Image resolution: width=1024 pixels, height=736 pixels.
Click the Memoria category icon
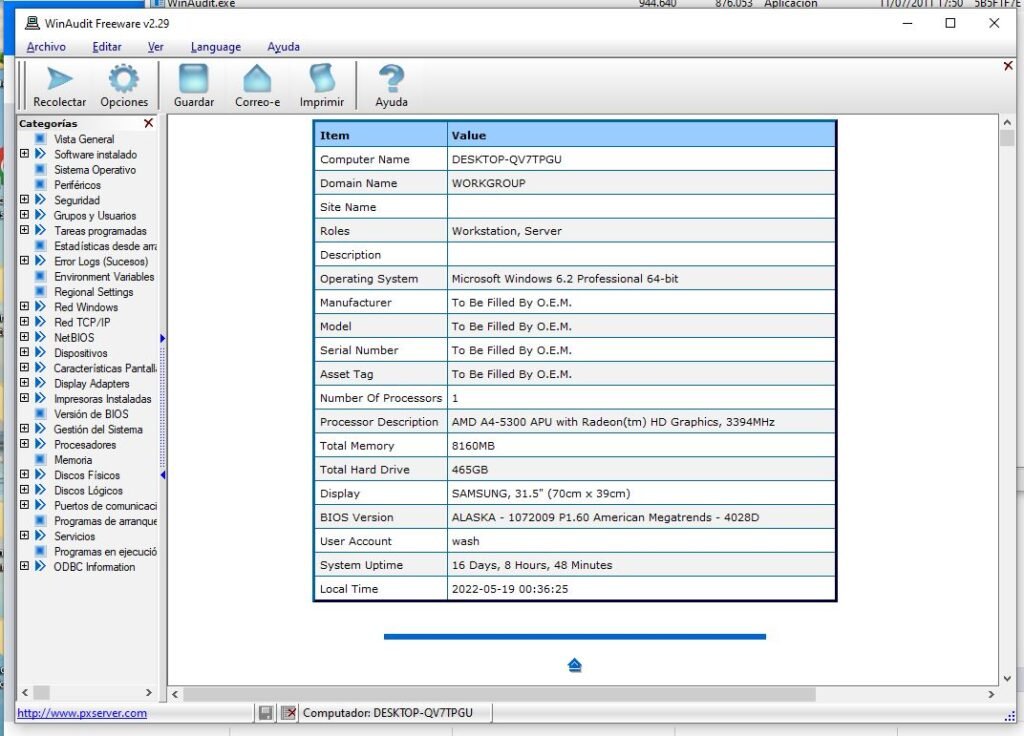click(x=40, y=459)
